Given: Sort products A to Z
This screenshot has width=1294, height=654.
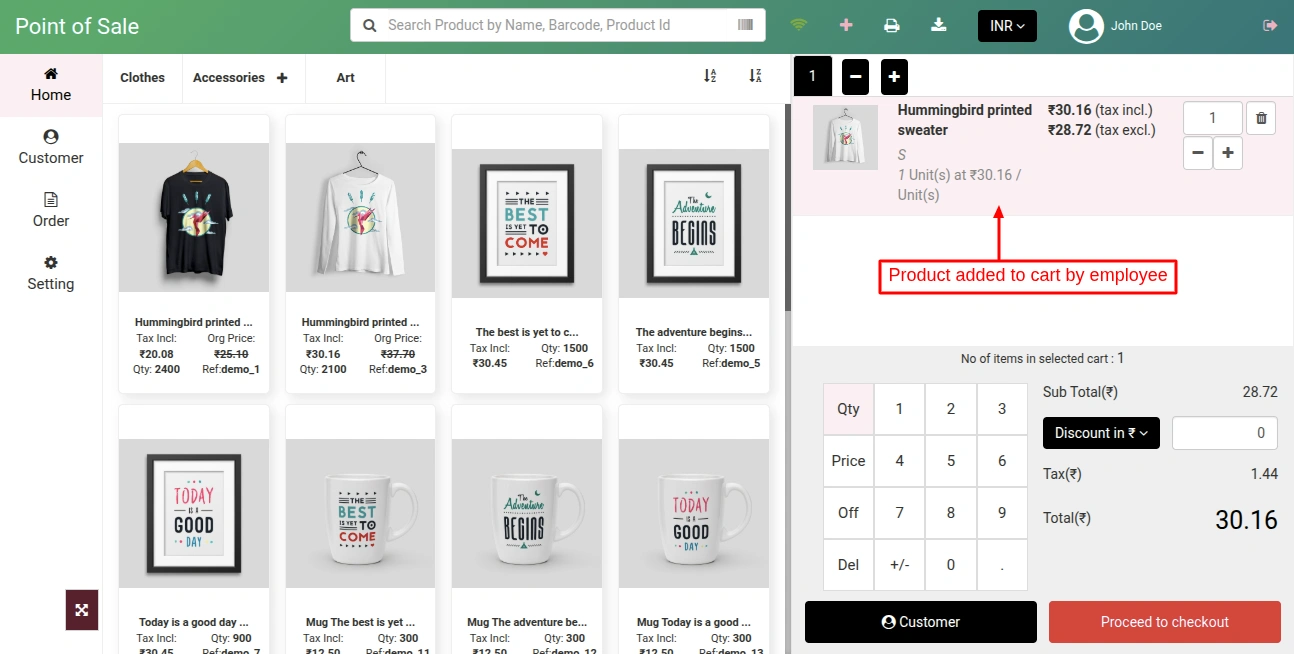Looking at the screenshot, I should (x=710, y=75).
